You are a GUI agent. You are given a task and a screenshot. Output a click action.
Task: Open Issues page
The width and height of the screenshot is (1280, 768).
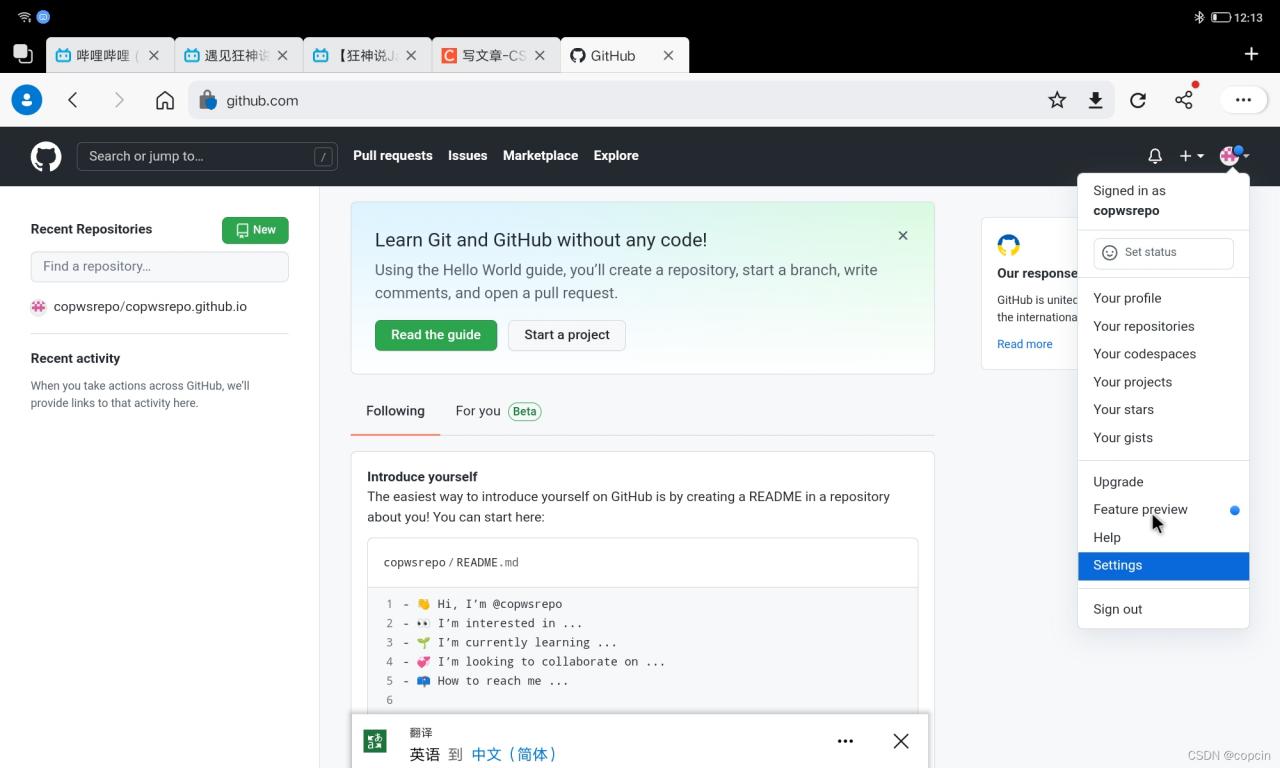[x=468, y=156]
